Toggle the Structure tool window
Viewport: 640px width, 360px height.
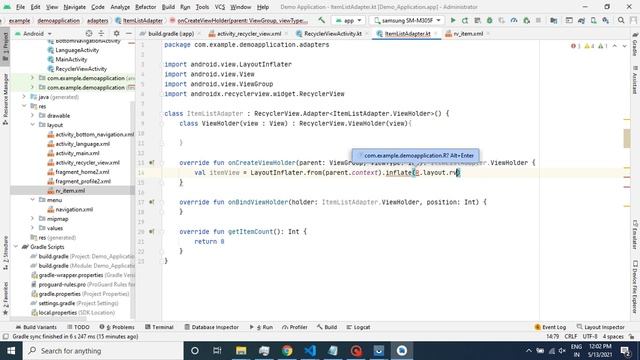[x=5, y=253]
